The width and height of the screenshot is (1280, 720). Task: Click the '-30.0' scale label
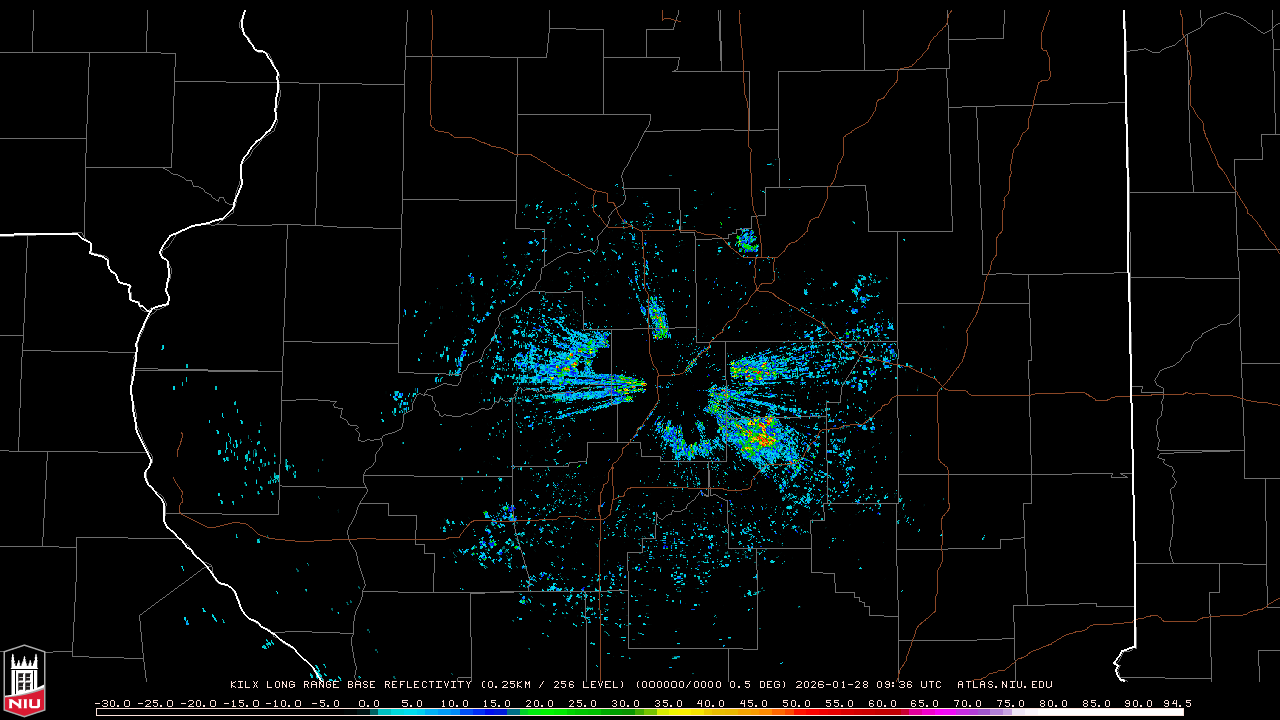pyautogui.click(x=112, y=703)
